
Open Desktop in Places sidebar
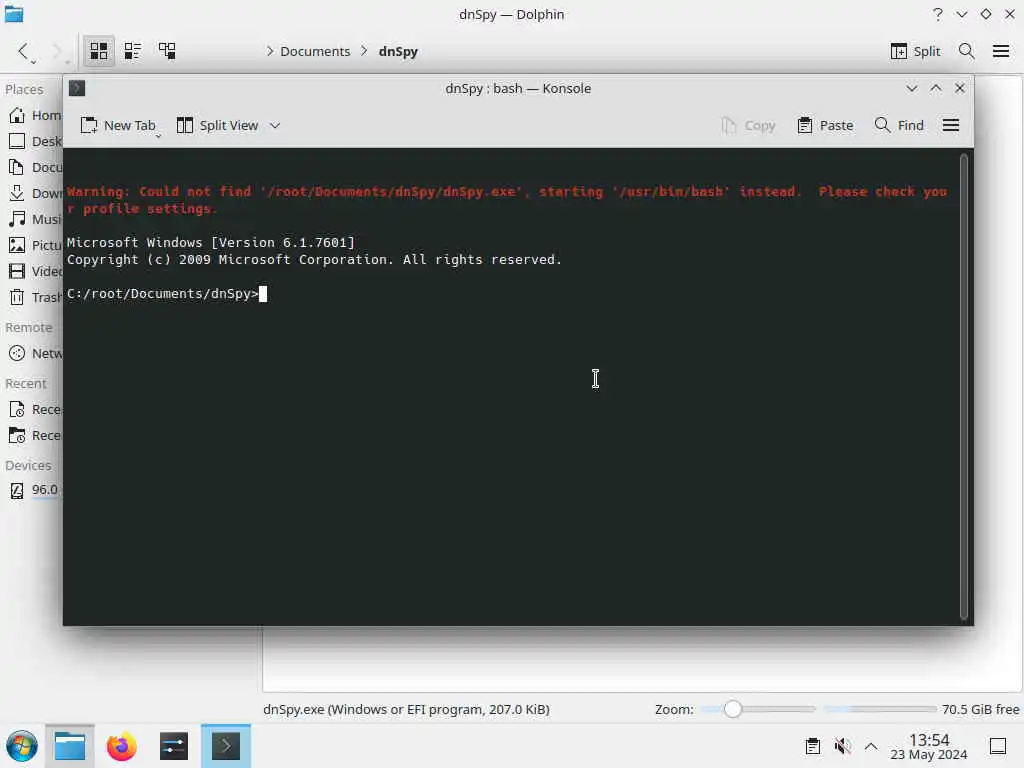tap(34, 141)
